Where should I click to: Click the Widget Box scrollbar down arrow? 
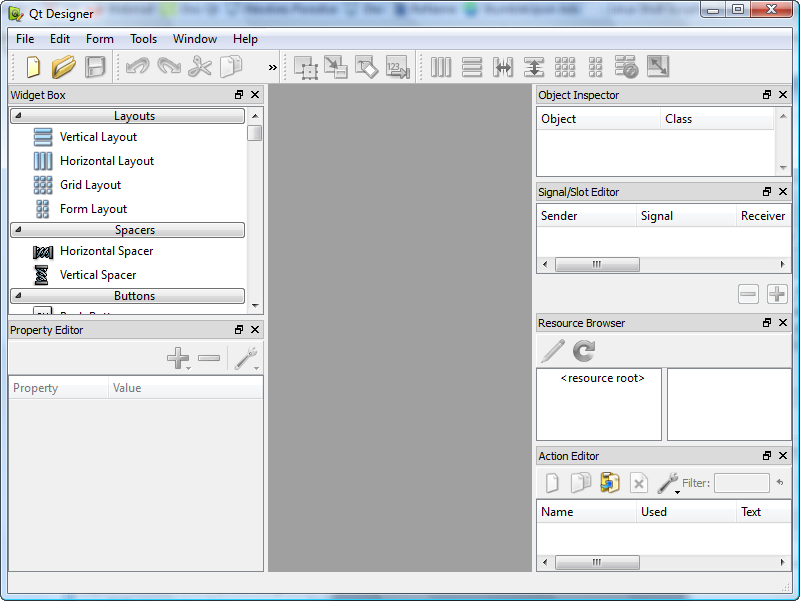pyautogui.click(x=255, y=306)
